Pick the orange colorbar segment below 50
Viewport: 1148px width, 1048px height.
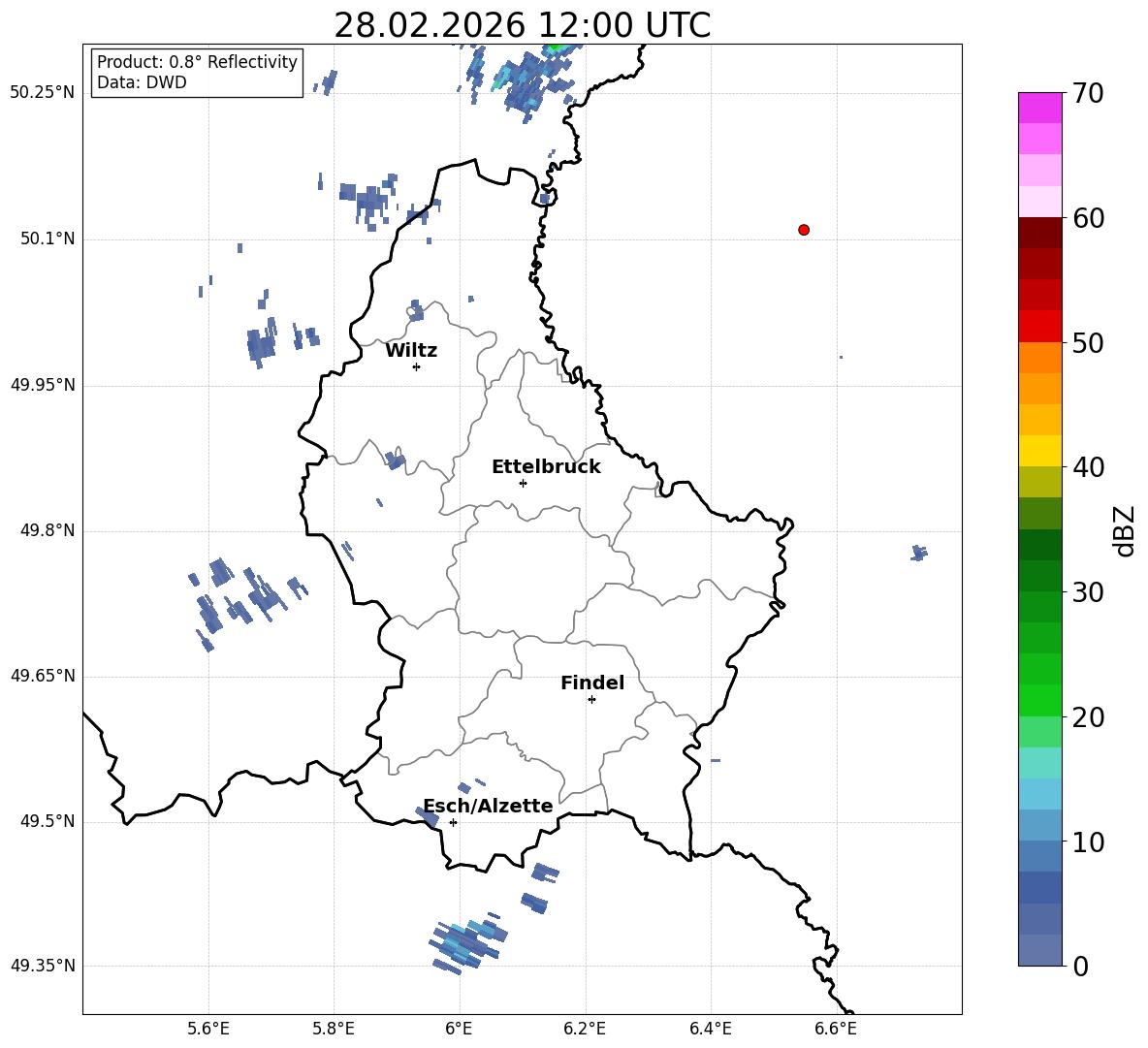1040,358
